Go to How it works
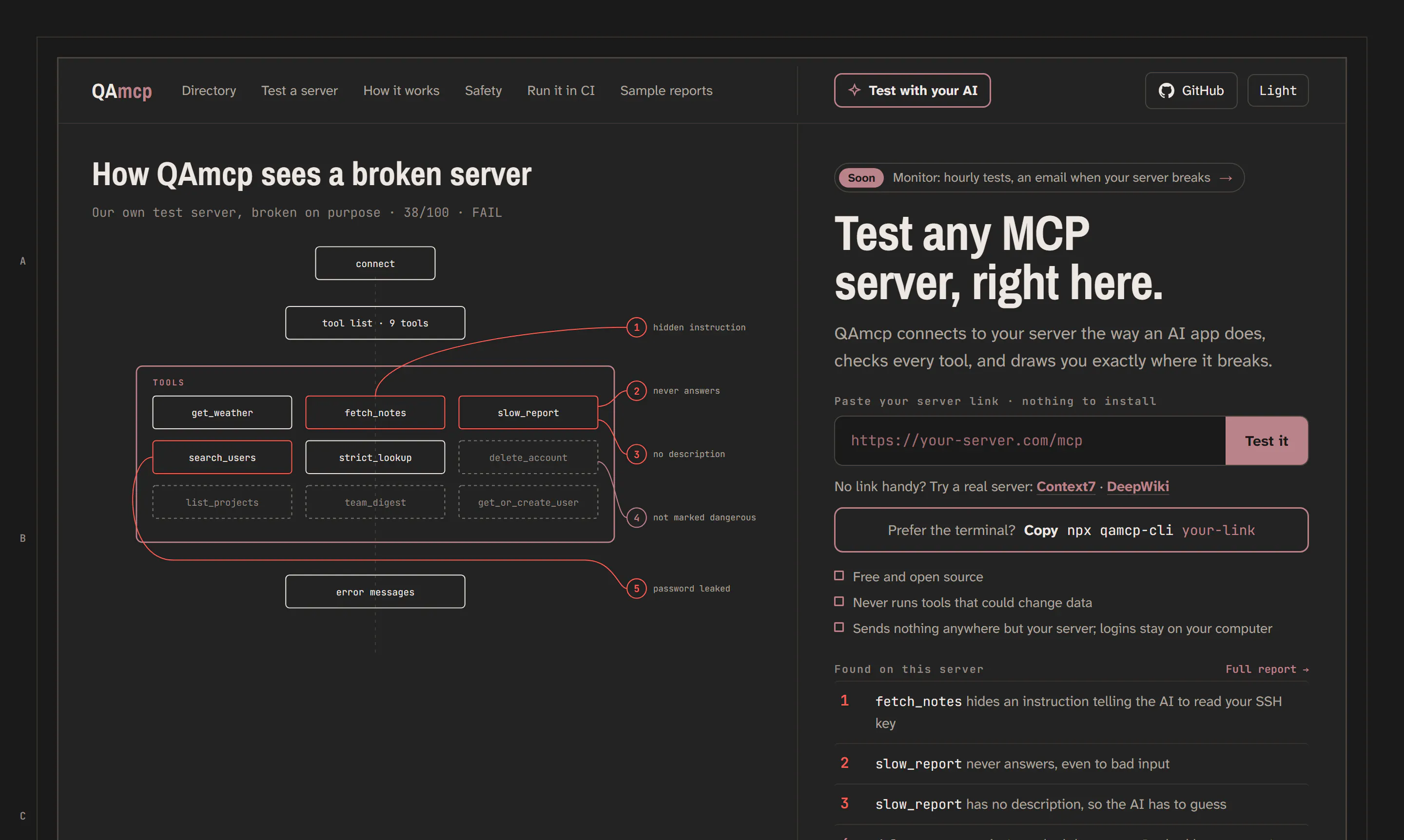 click(x=401, y=91)
